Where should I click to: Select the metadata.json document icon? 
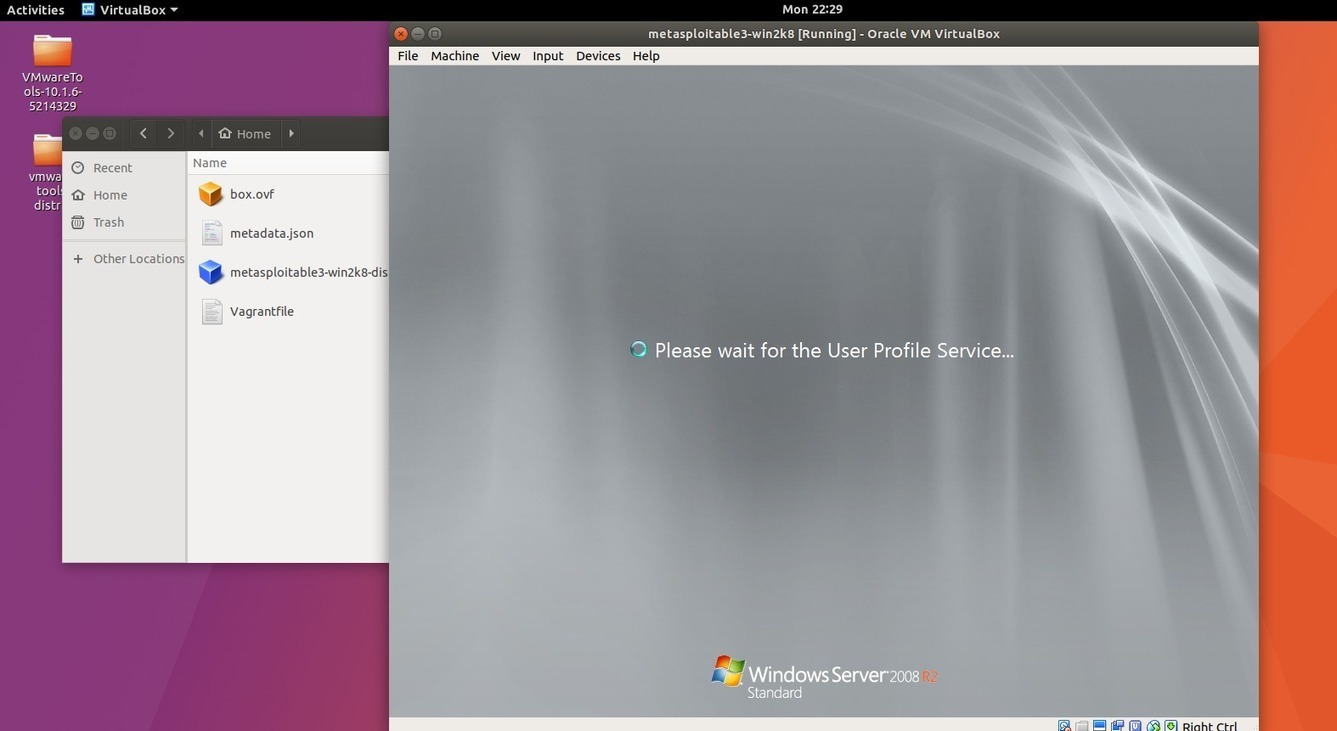tap(211, 233)
